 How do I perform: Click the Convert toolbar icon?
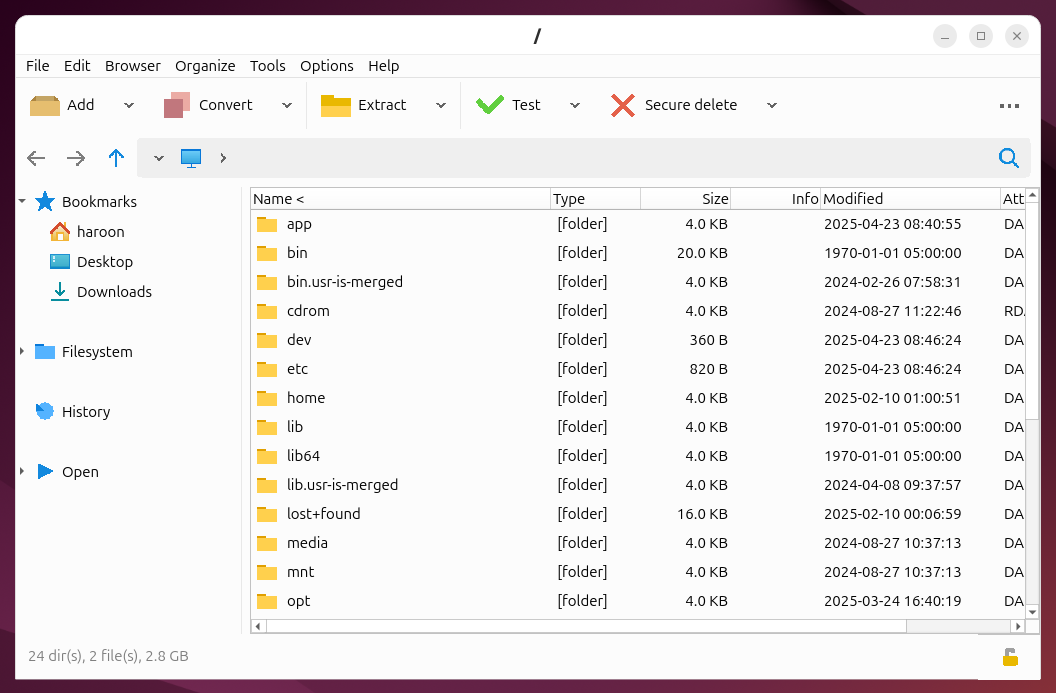pyautogui.click(x=177, y=105)
